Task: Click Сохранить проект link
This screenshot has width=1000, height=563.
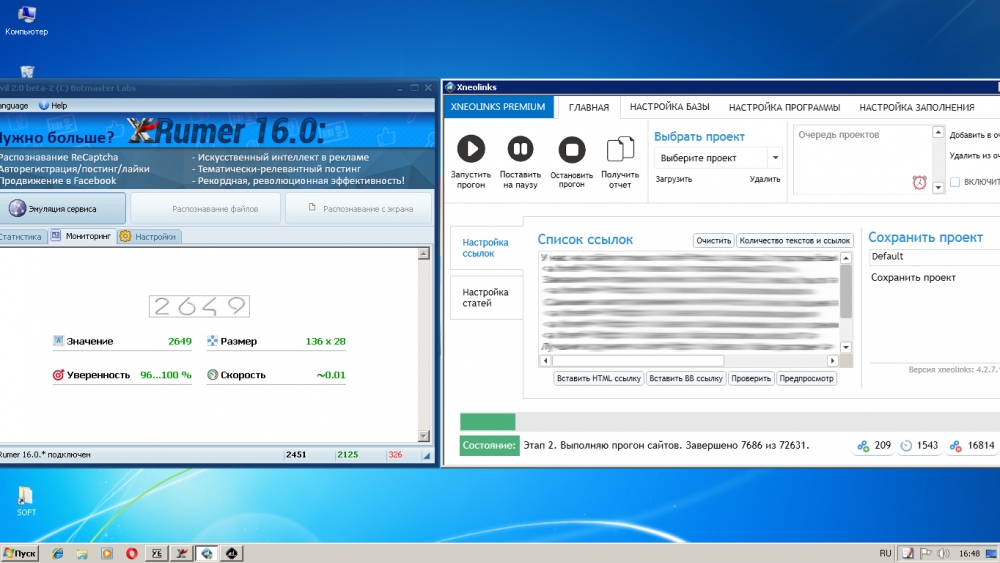Action: point(913,277)
